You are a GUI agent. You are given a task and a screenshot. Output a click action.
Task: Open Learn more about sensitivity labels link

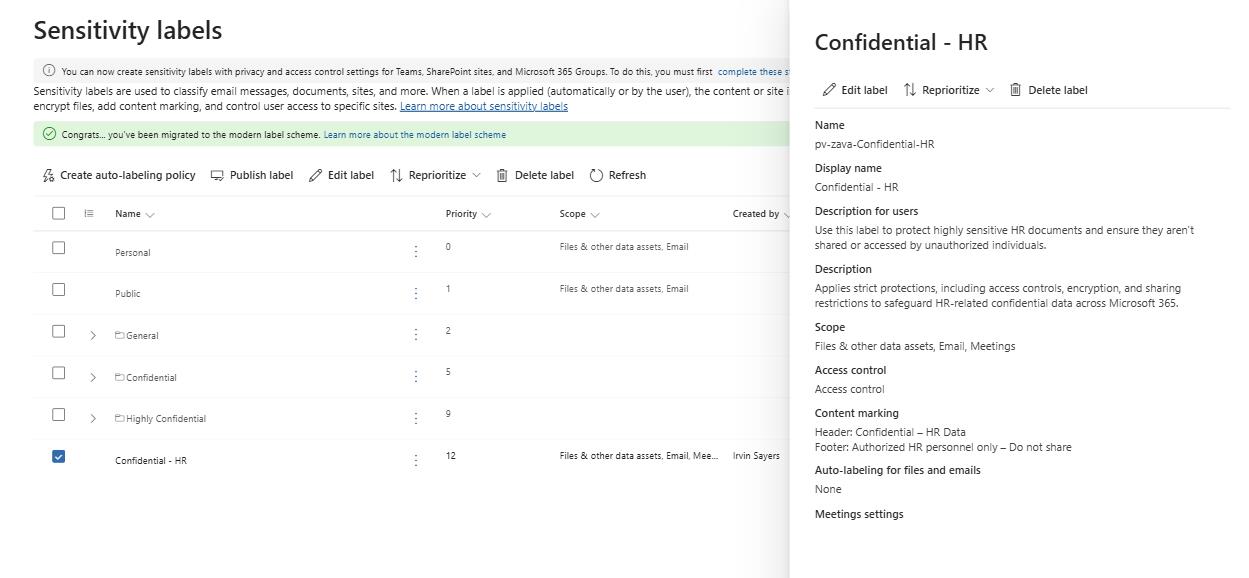484,106
